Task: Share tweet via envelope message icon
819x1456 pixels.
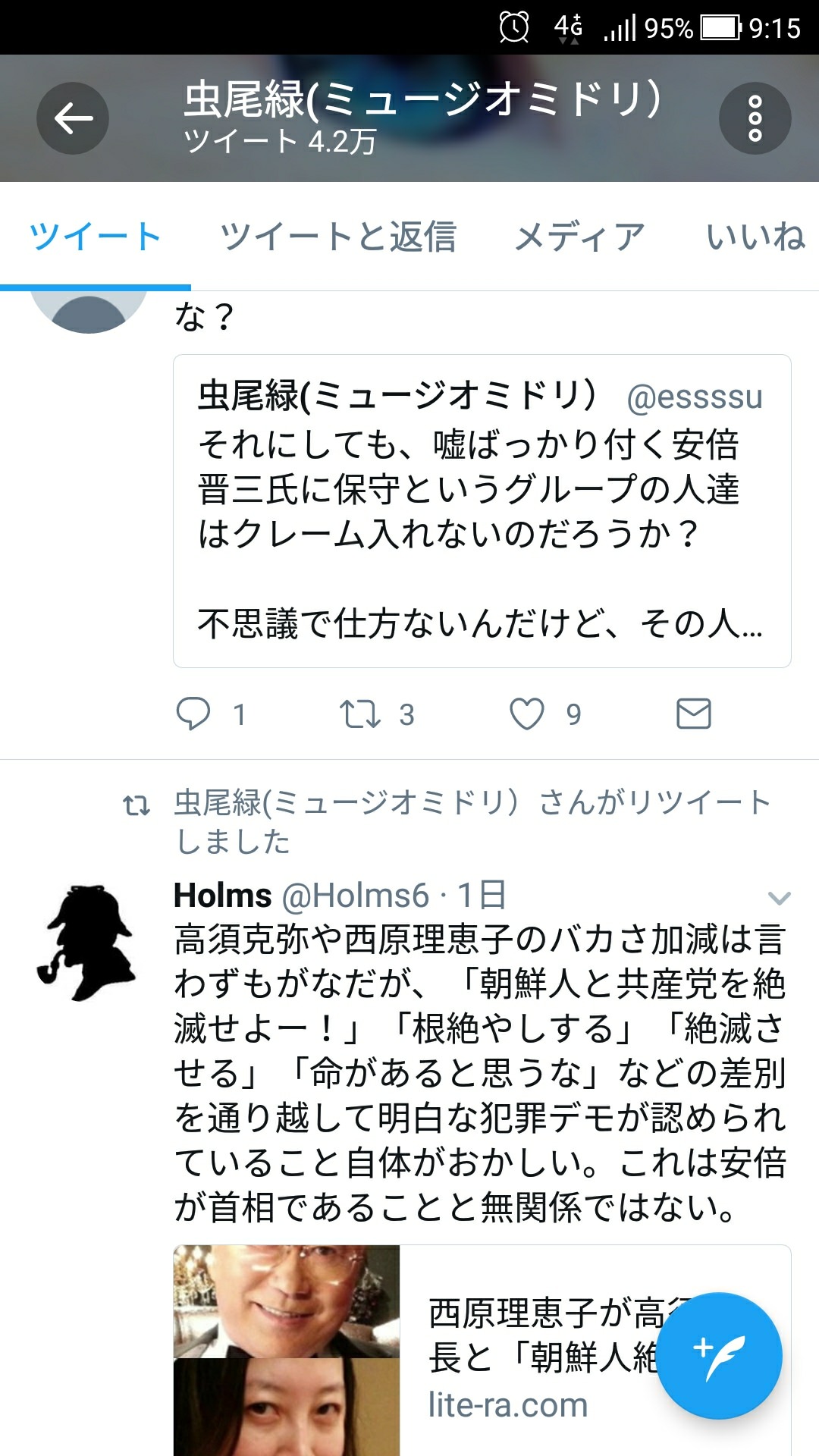Action: (x=693, y=714)
